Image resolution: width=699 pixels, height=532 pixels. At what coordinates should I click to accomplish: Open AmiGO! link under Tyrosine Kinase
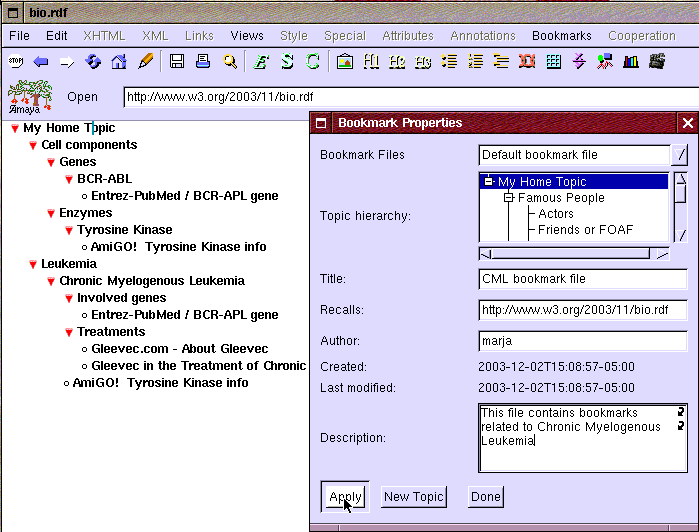click(178, 247)
